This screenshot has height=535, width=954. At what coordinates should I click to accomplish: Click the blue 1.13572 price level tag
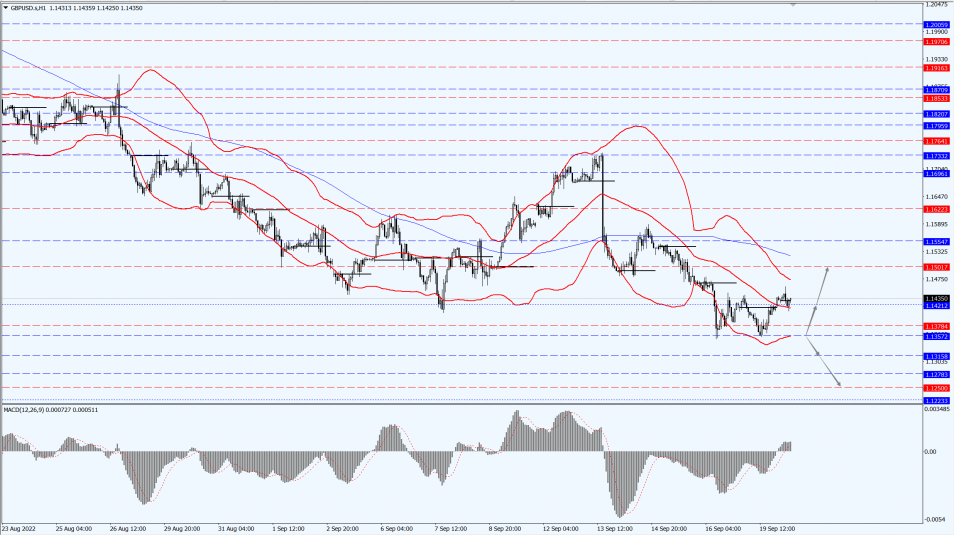point(936,336)
